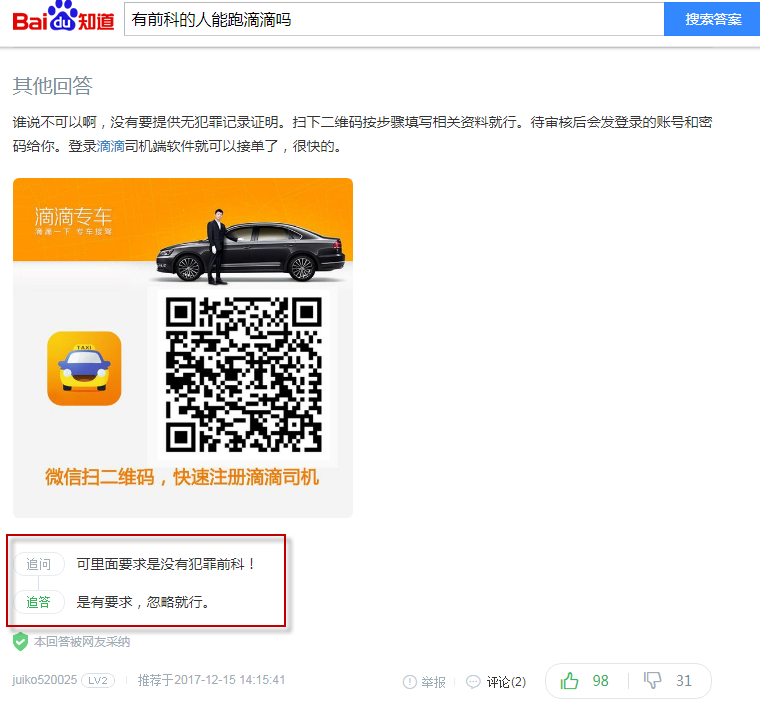Click the LV2 level badge
The image size is (760, 720).
coord(98,680)
